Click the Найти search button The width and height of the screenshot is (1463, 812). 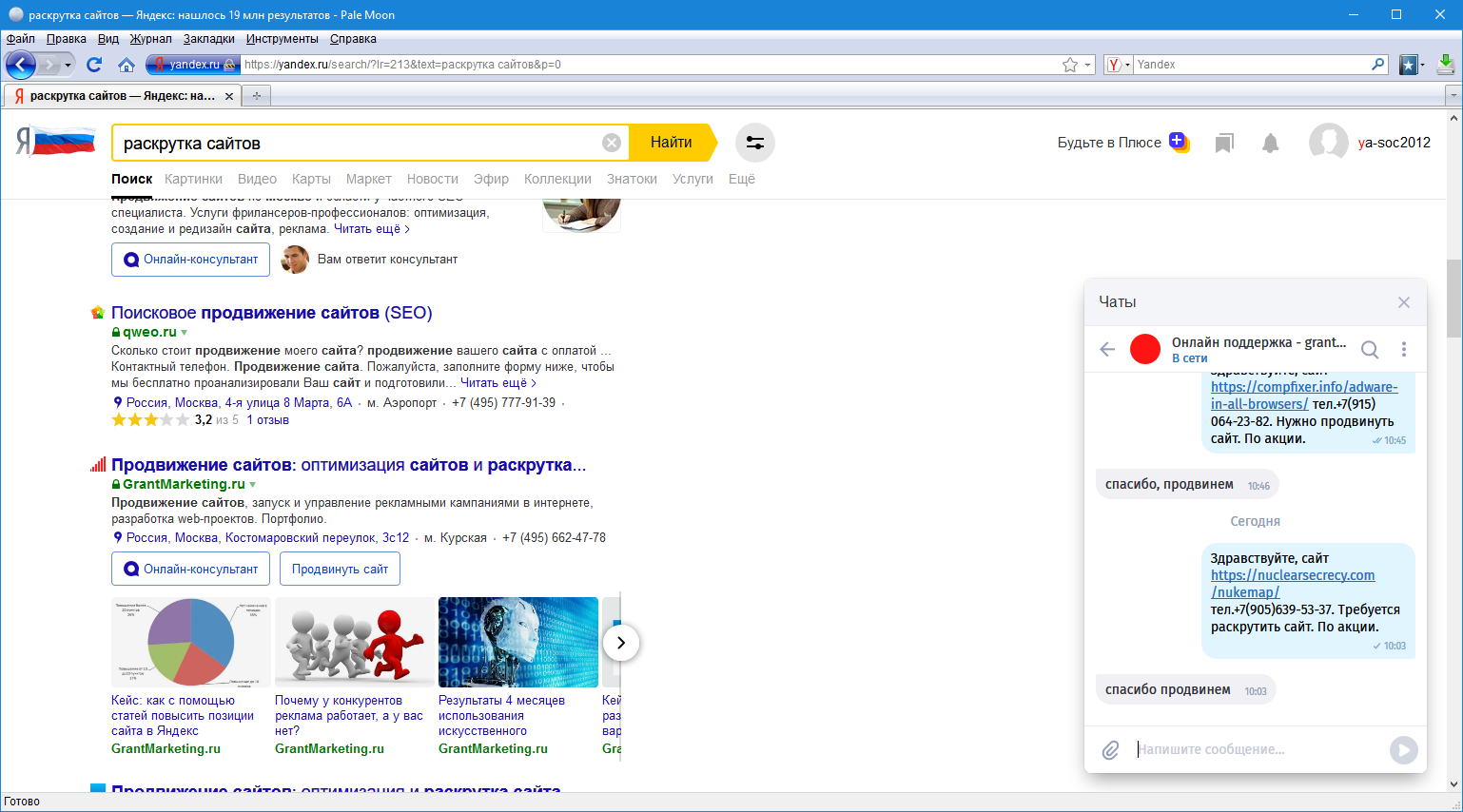[x=672, y=143]
